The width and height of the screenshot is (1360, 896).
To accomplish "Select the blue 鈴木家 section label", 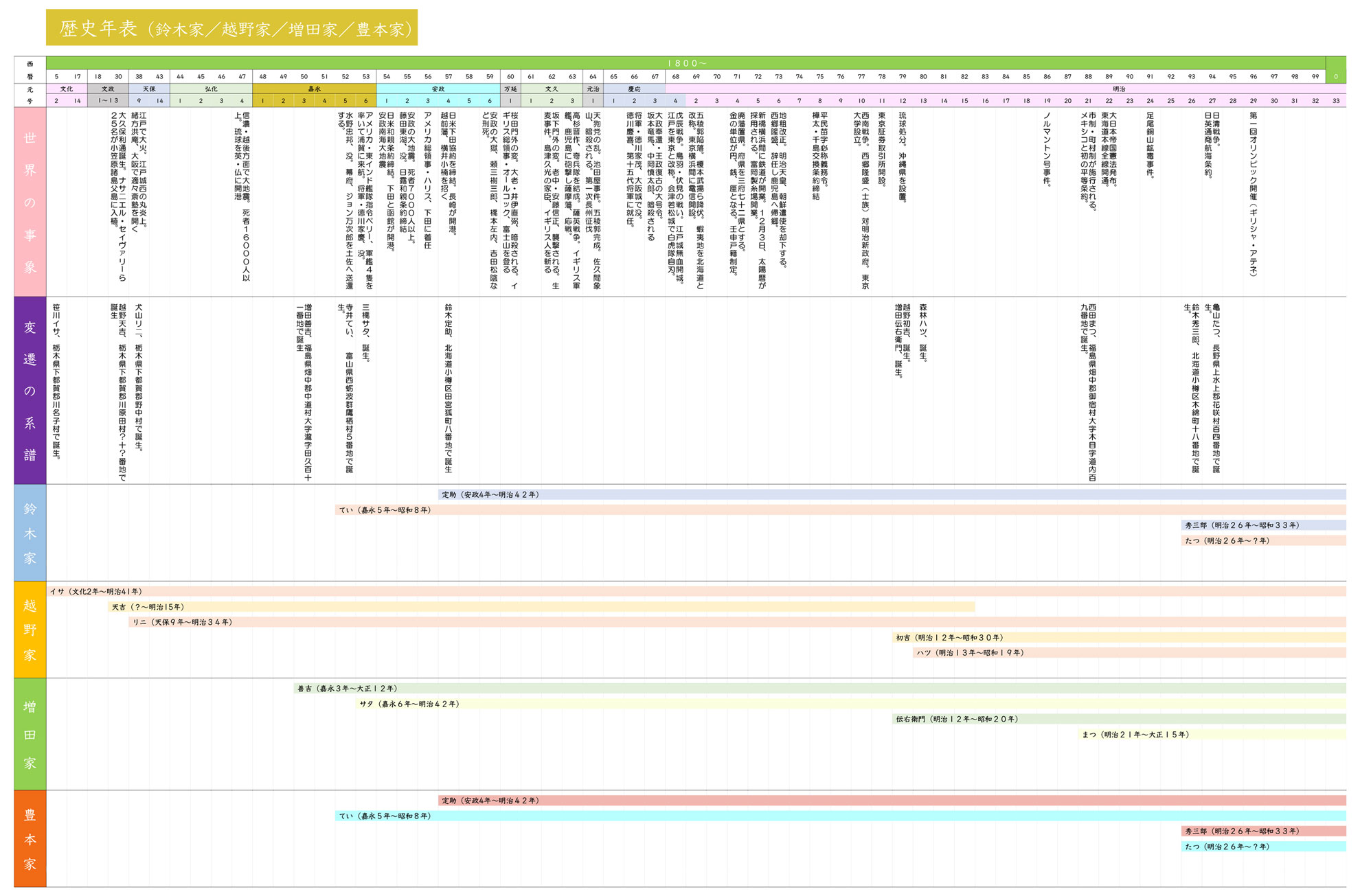I will tap(30, 533).
